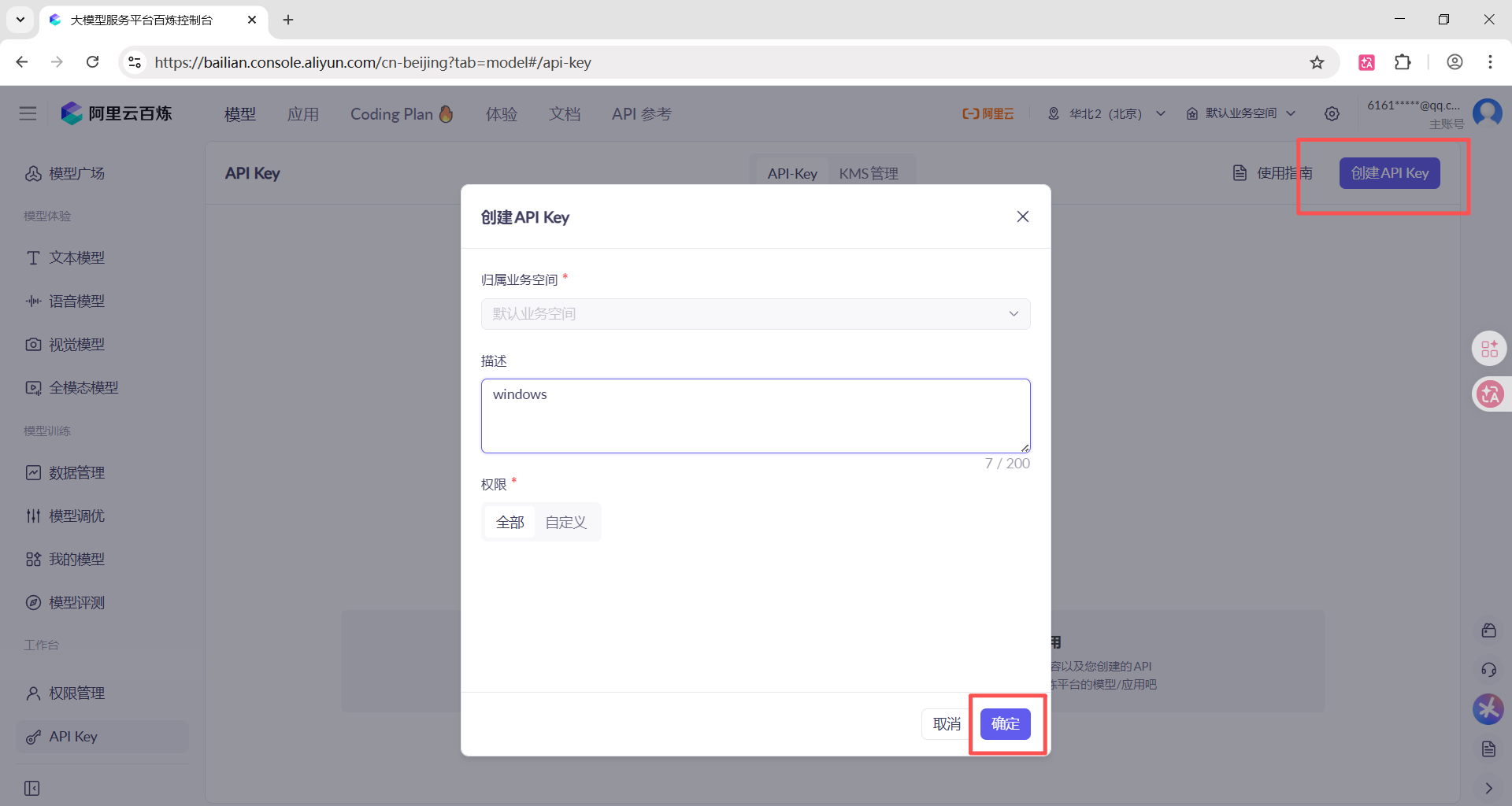Click the 阿里云百炼 logo
The width and height of the screenshot is (1512, 806).
pos(117,114)
